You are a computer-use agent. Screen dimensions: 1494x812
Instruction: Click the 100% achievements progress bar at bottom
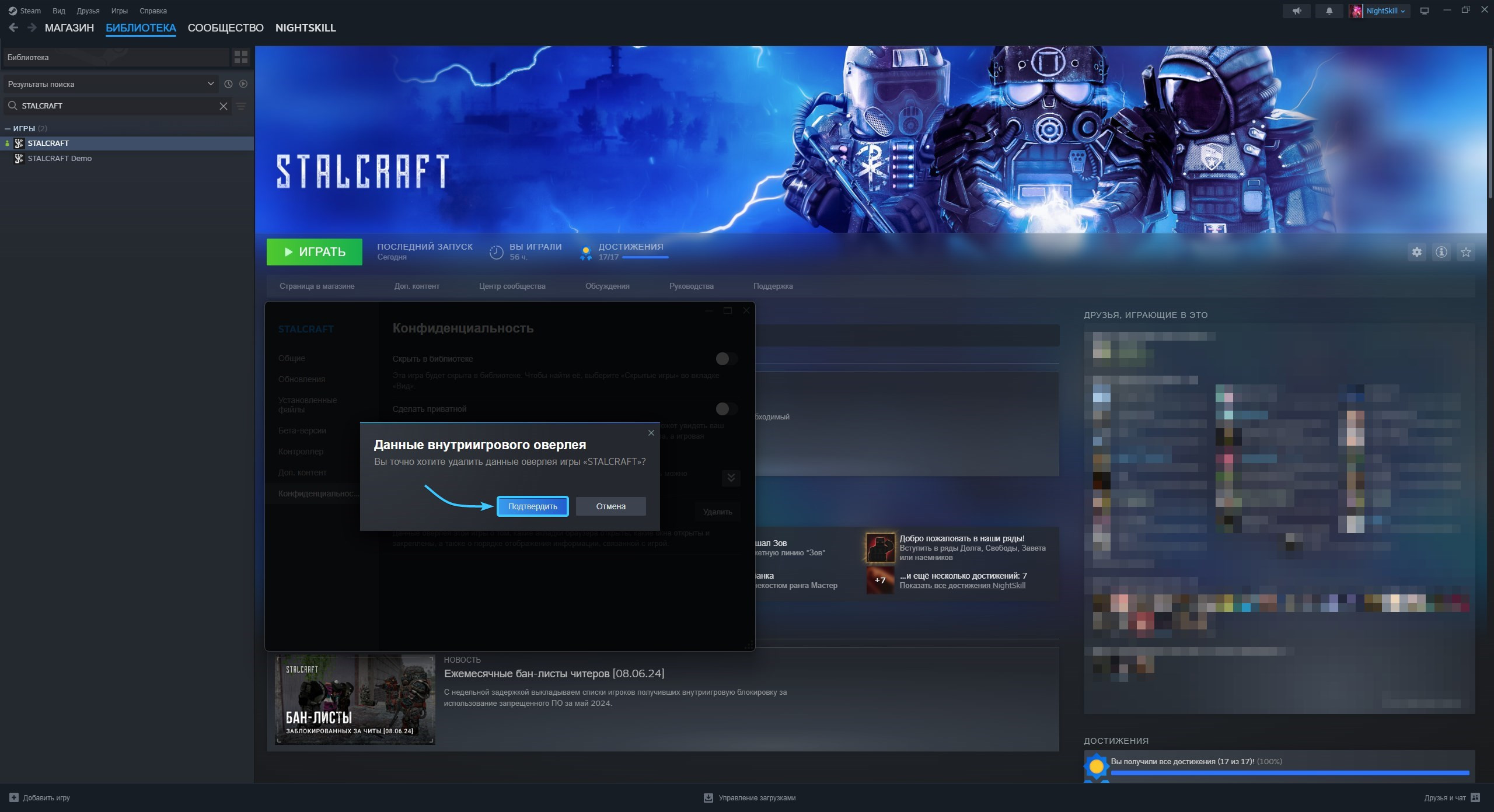click(x=1290, y=773)
